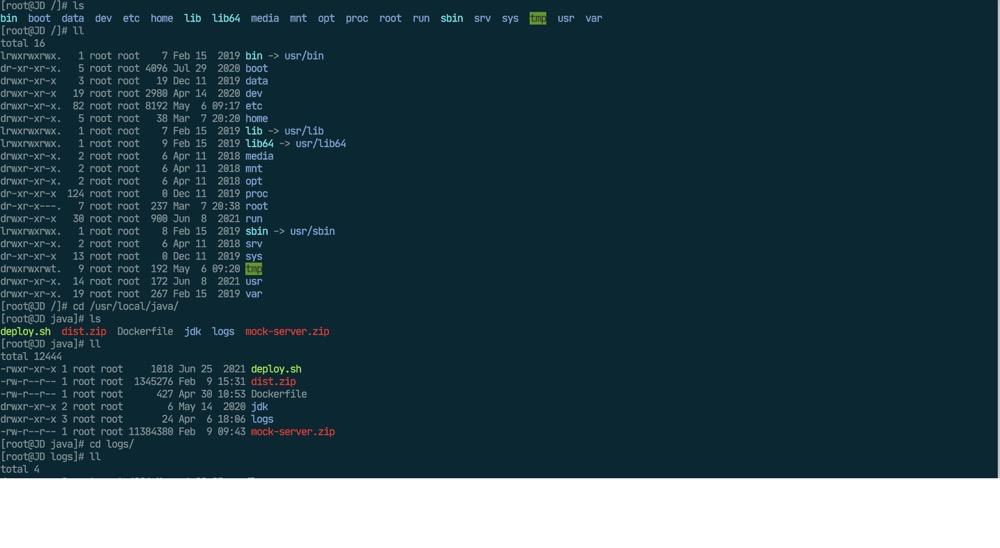Viewport: 1000px width, 548px height.
Task: Click 'jdk' in the row dated May 14 2020
Action: coord(259,406)
